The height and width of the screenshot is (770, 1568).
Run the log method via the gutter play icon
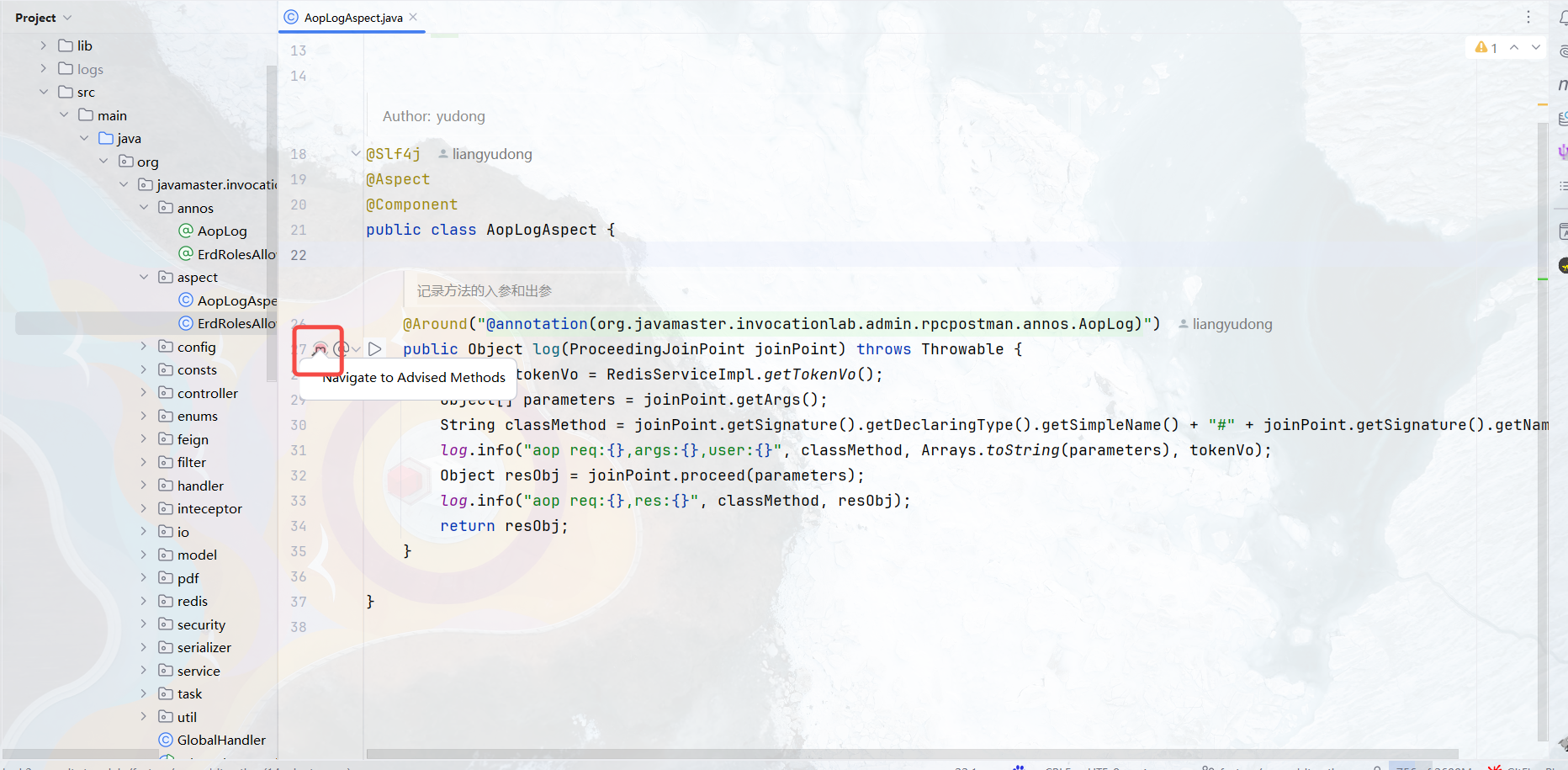pos(375,348)
